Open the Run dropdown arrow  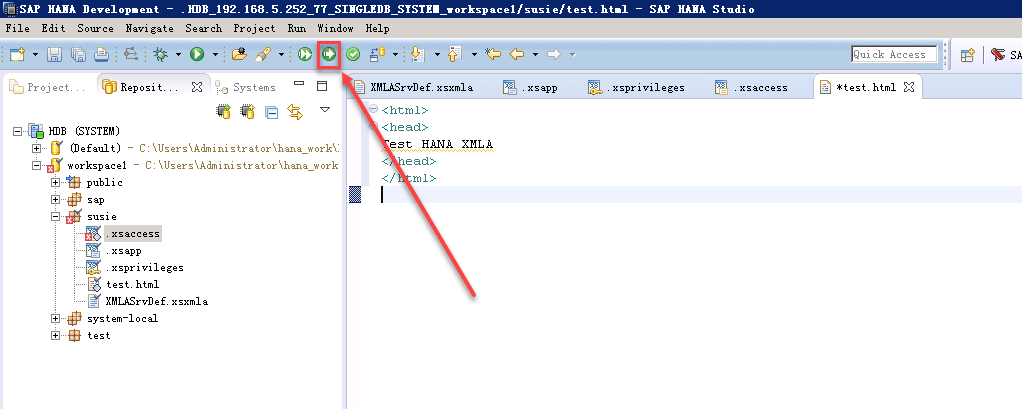(x=215, y=55)
